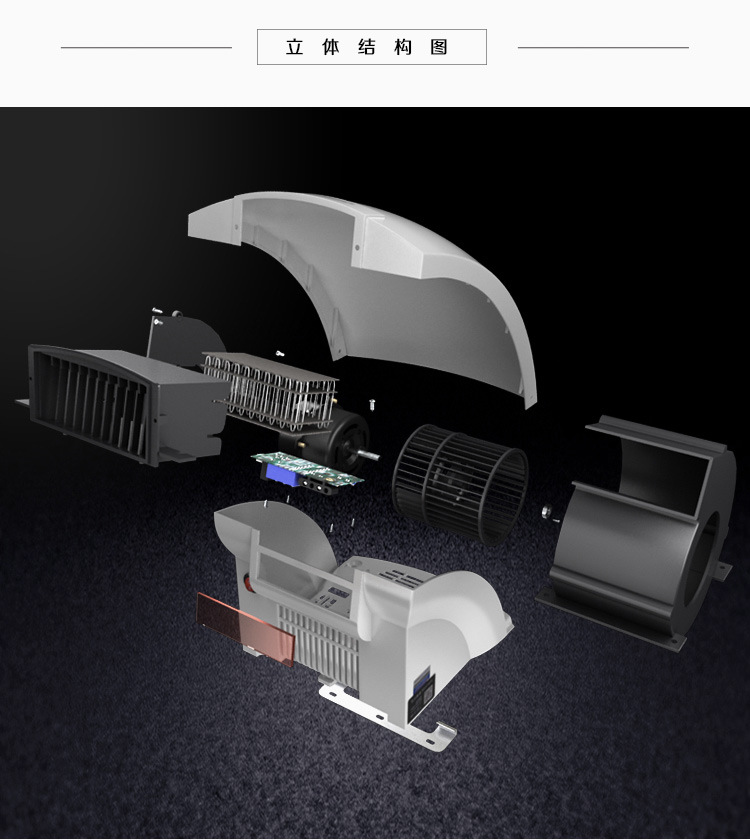
Task: Click the screw below the top cover
Action: coord(373,402)
